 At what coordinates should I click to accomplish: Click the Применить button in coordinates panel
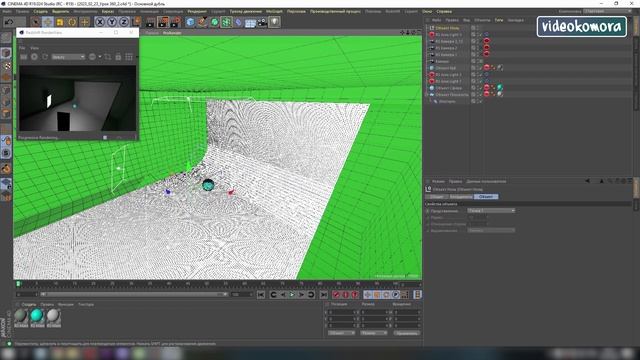(x=407, y=333)
